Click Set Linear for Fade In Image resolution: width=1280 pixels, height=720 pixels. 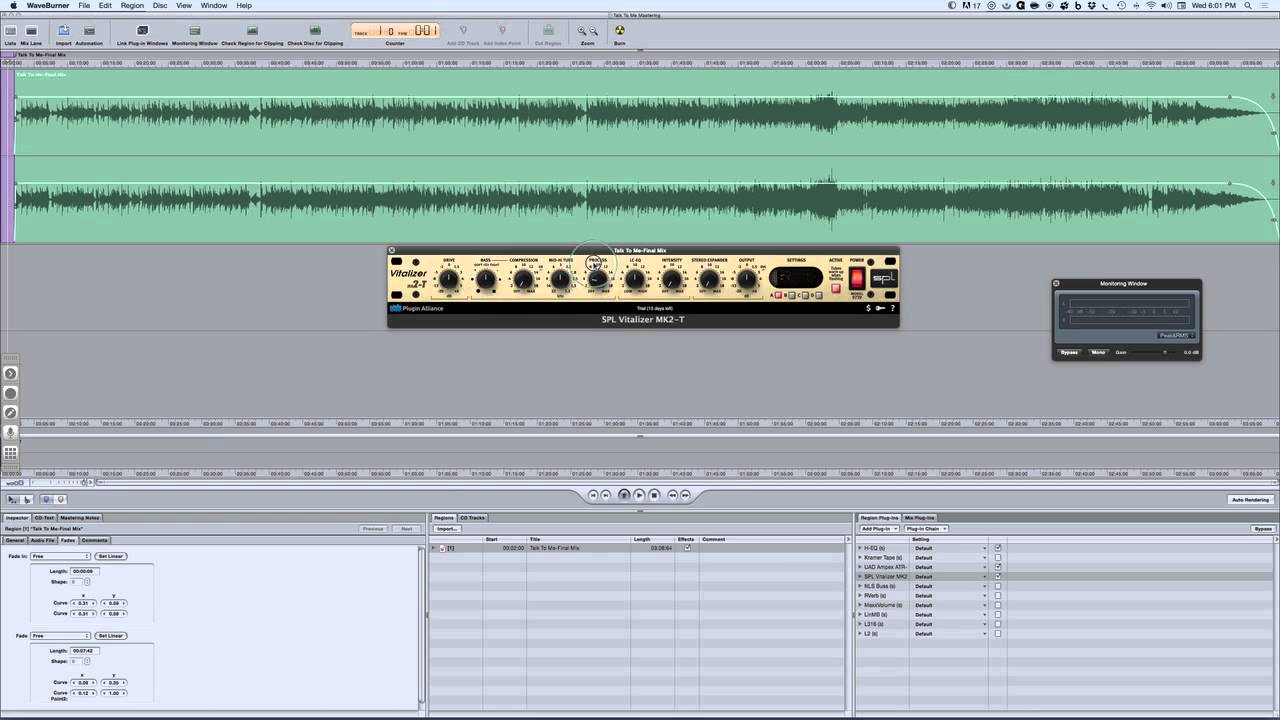coord(110,556)
